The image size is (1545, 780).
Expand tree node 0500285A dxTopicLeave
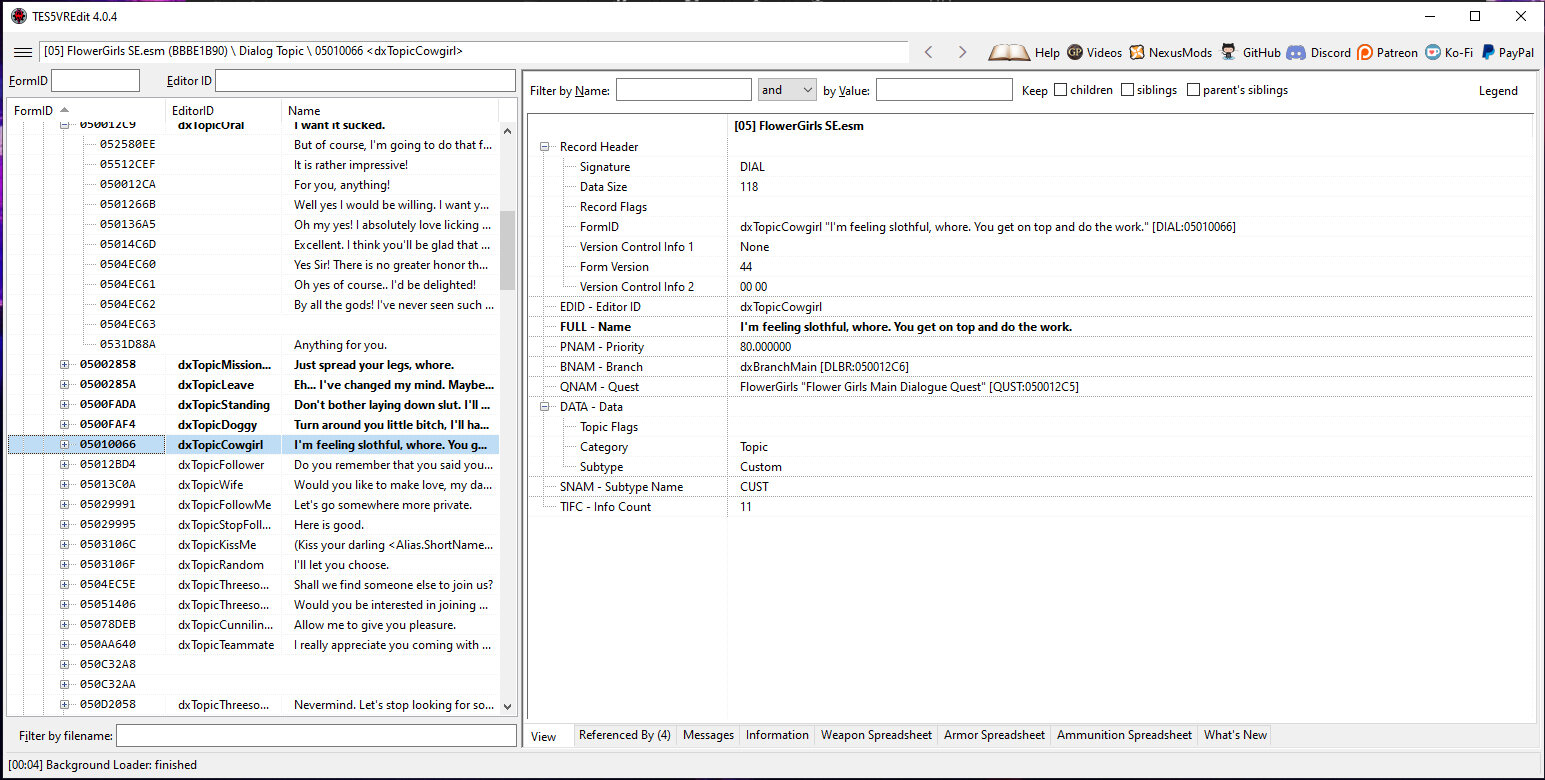click(x=65, y=385)
